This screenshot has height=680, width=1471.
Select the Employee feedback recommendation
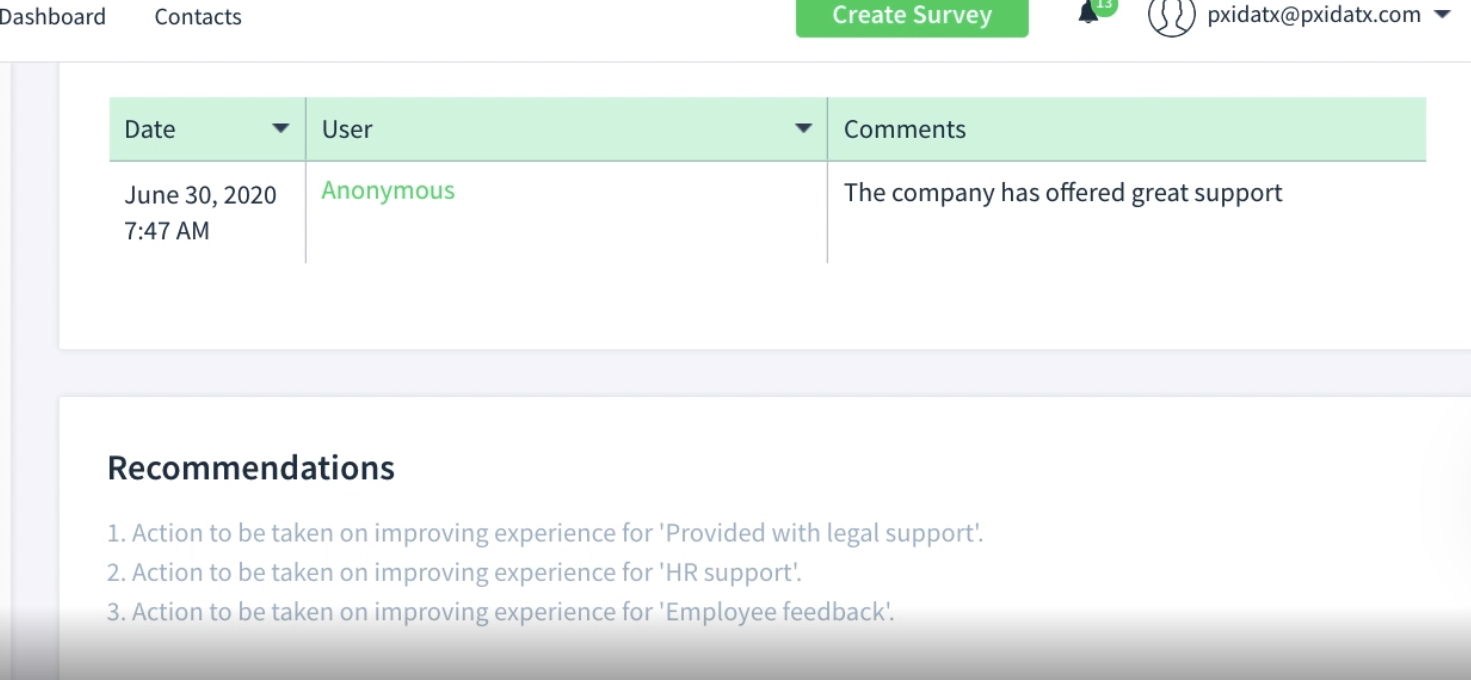point(500,612)
